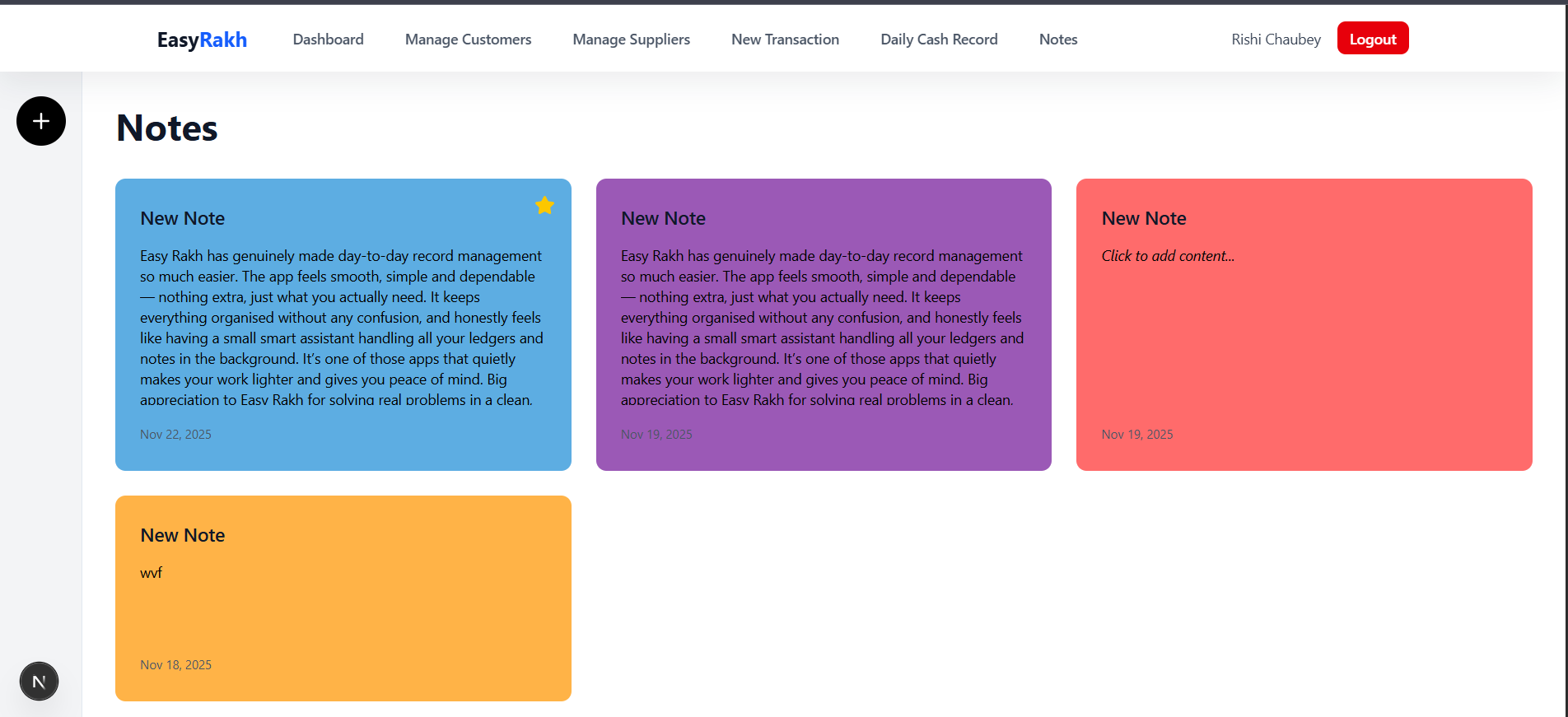Click the Rishi Chaubey user name
The image size is (1568, 717).
[1276, 40]
